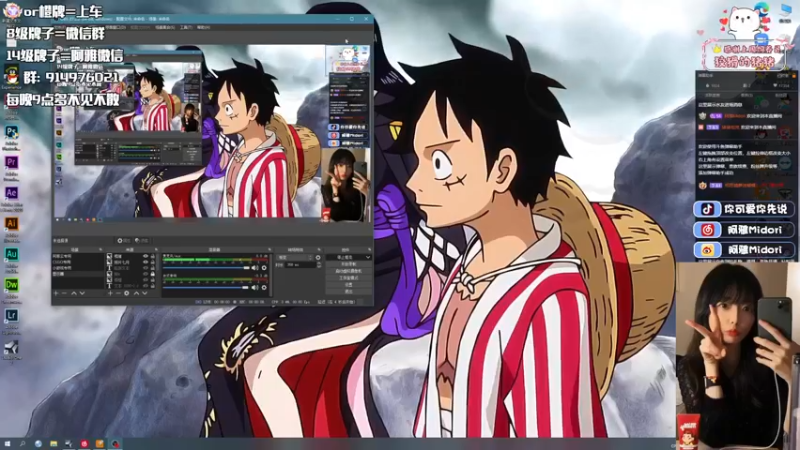The image size is (800, 450).
Task: Open second mixer channel gear settings
Action: coord(264,288)
